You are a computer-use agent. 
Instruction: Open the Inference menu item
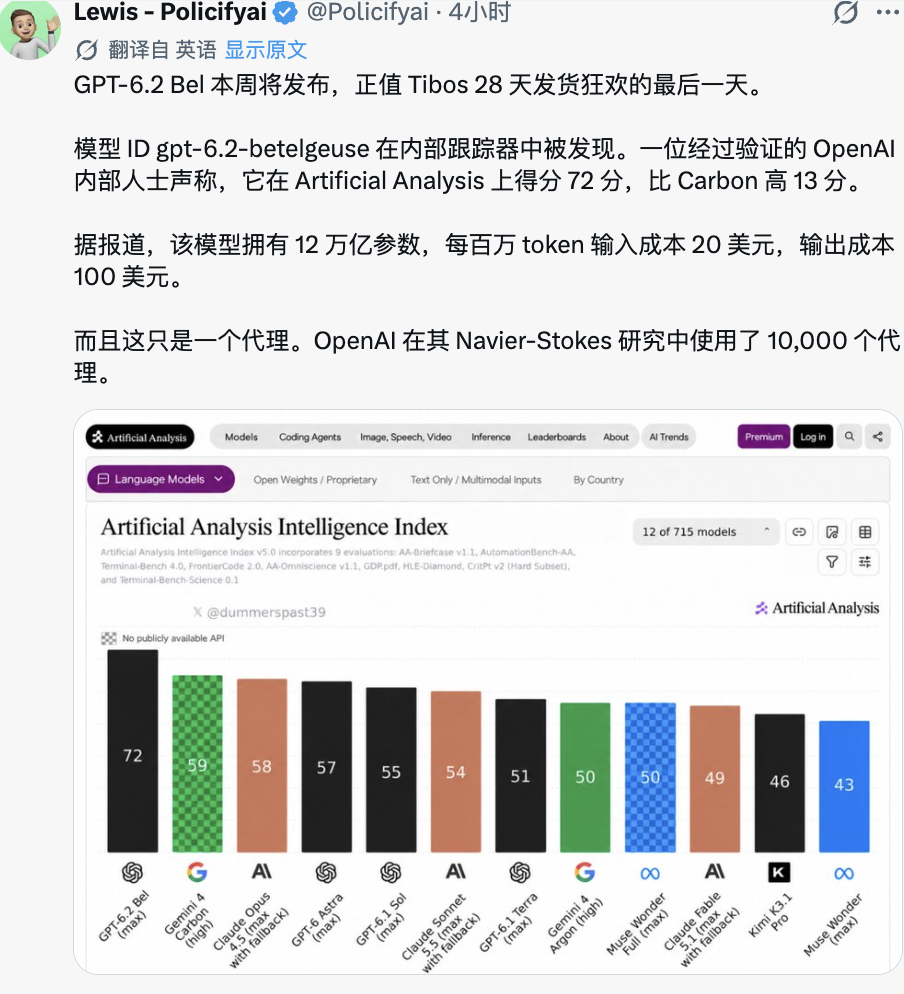coord(491,437)
